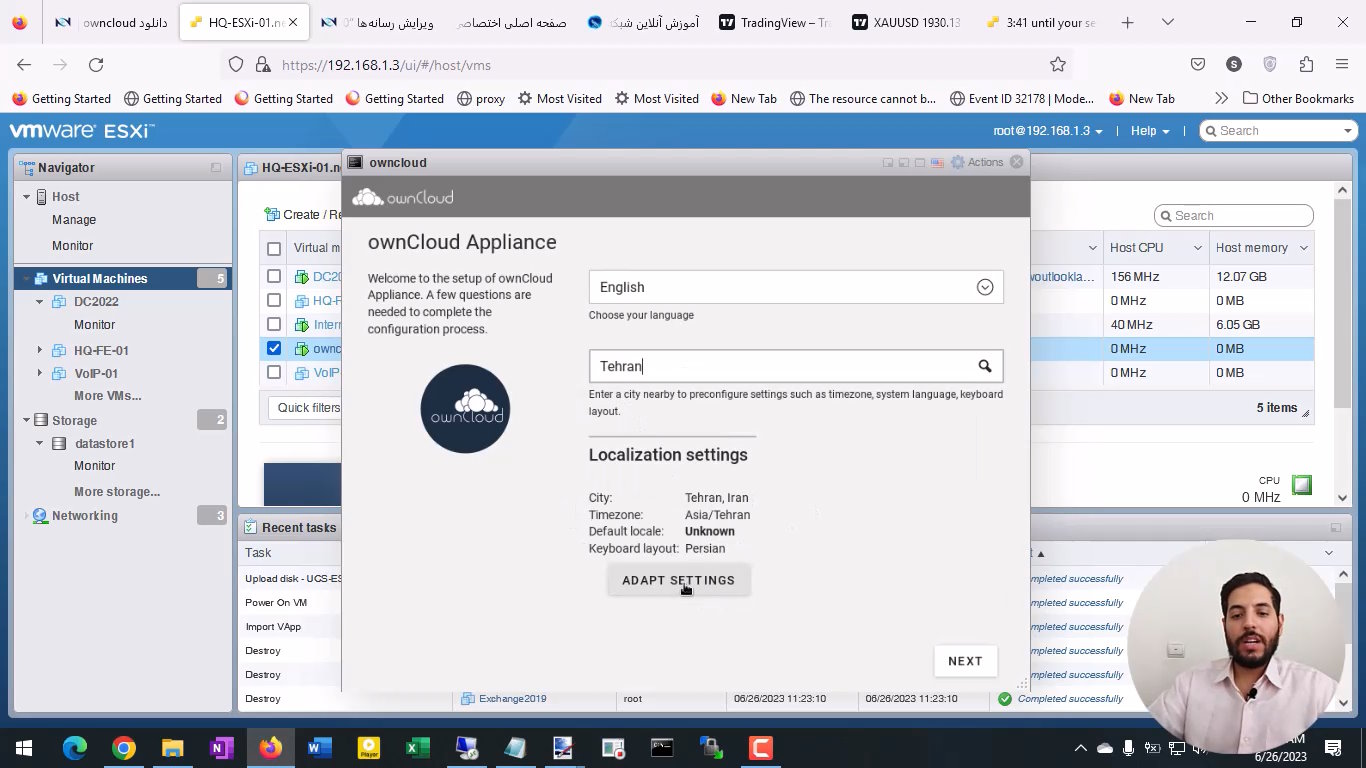Open the Command Prompt icon in taskbar

coord(662,748)
